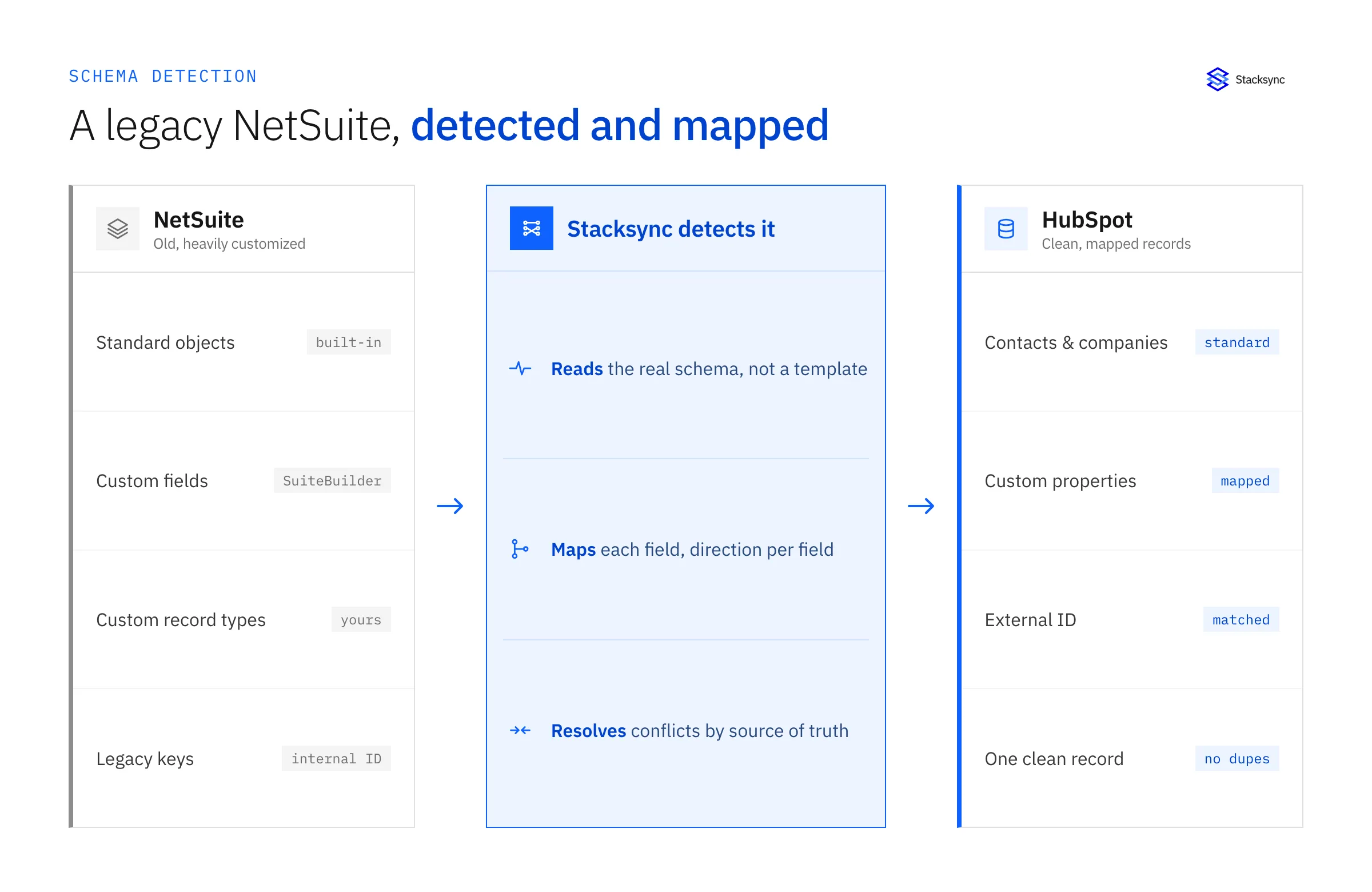1372x892 pixels.
Task: Click 'Custom fields' row label
Action: point(152,481)
